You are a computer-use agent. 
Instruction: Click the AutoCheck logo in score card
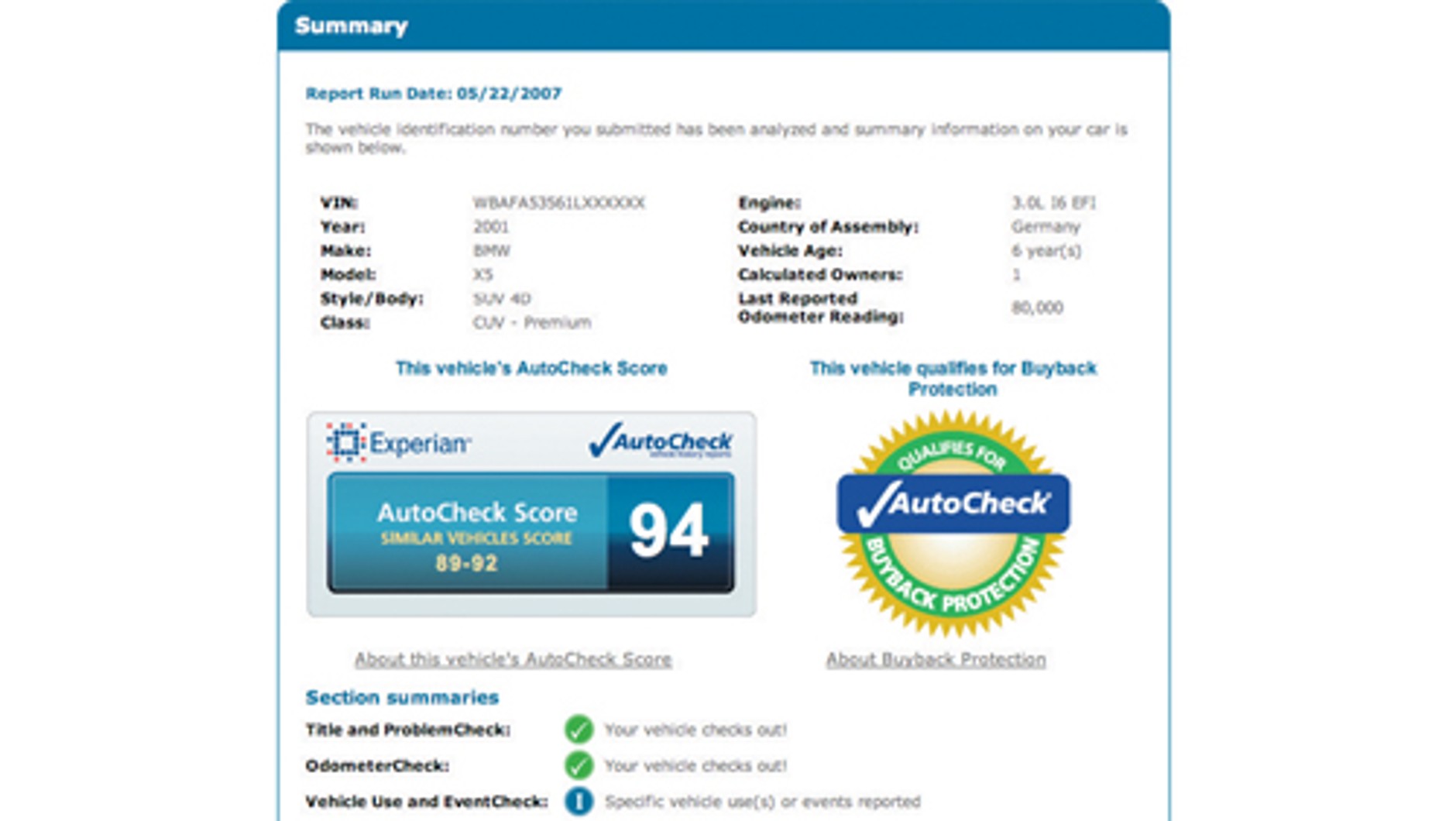point(660,441)
